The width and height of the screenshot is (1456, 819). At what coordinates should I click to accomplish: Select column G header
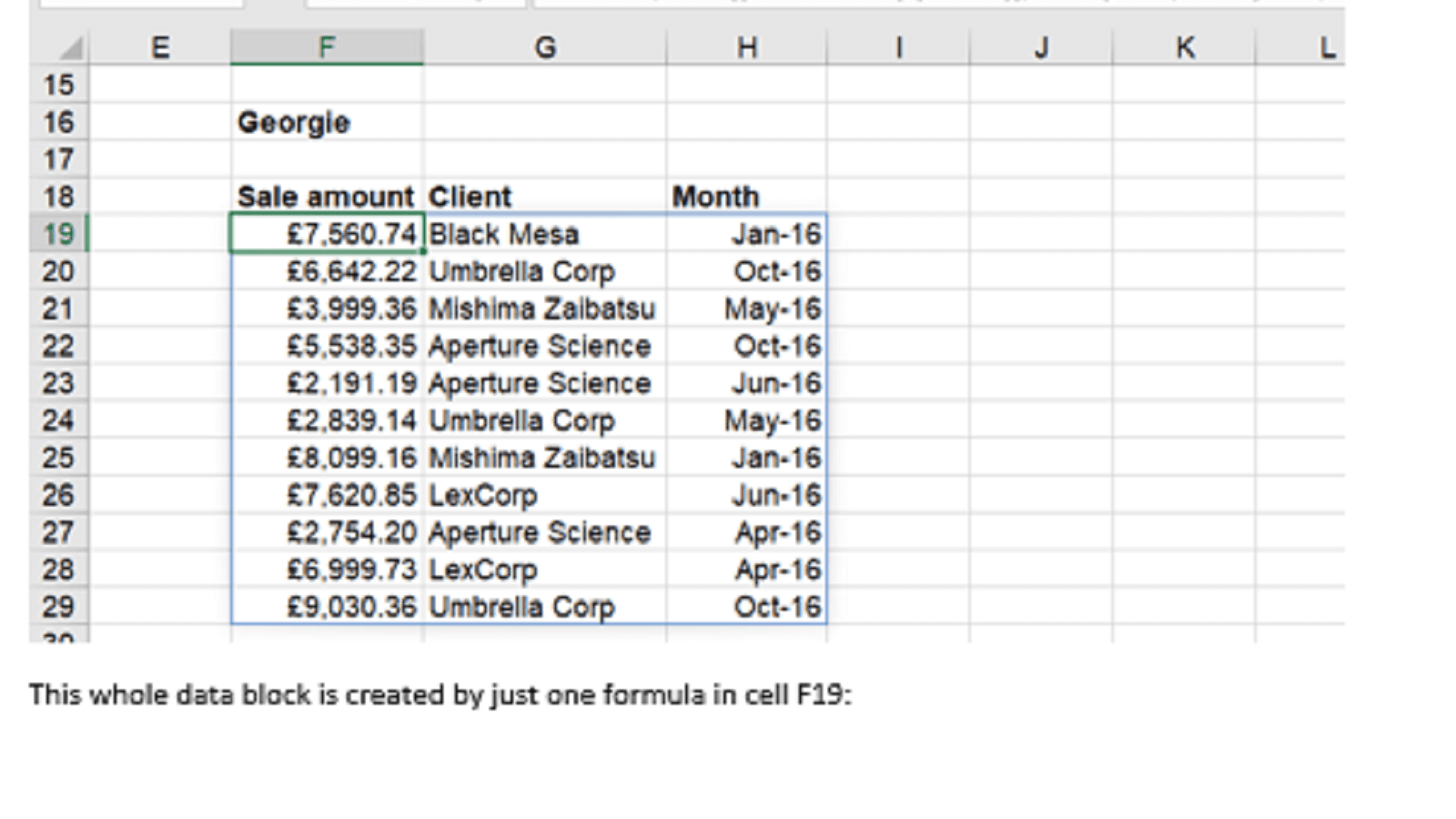coord(544,47)
